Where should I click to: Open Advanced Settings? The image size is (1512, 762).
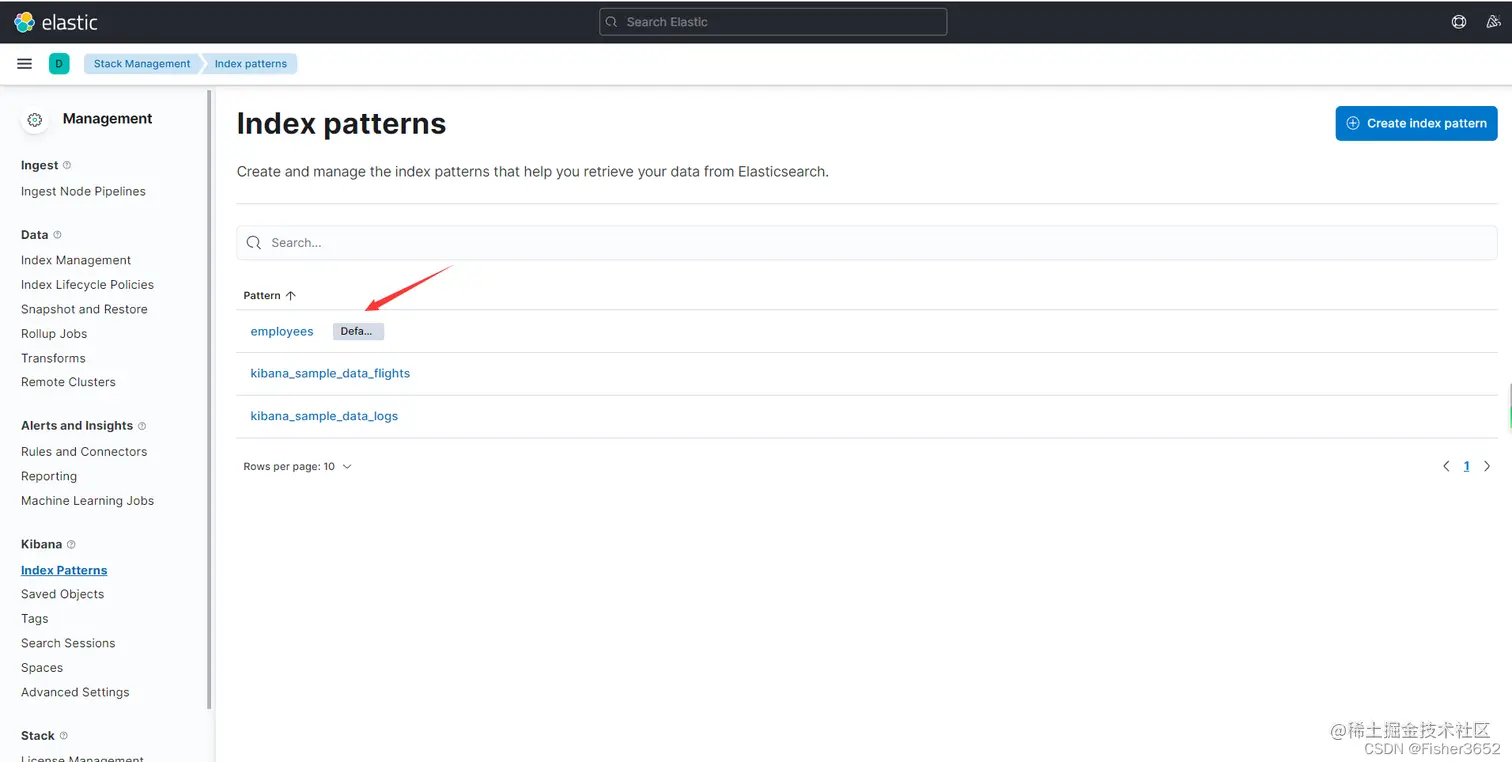coord(75,693)
